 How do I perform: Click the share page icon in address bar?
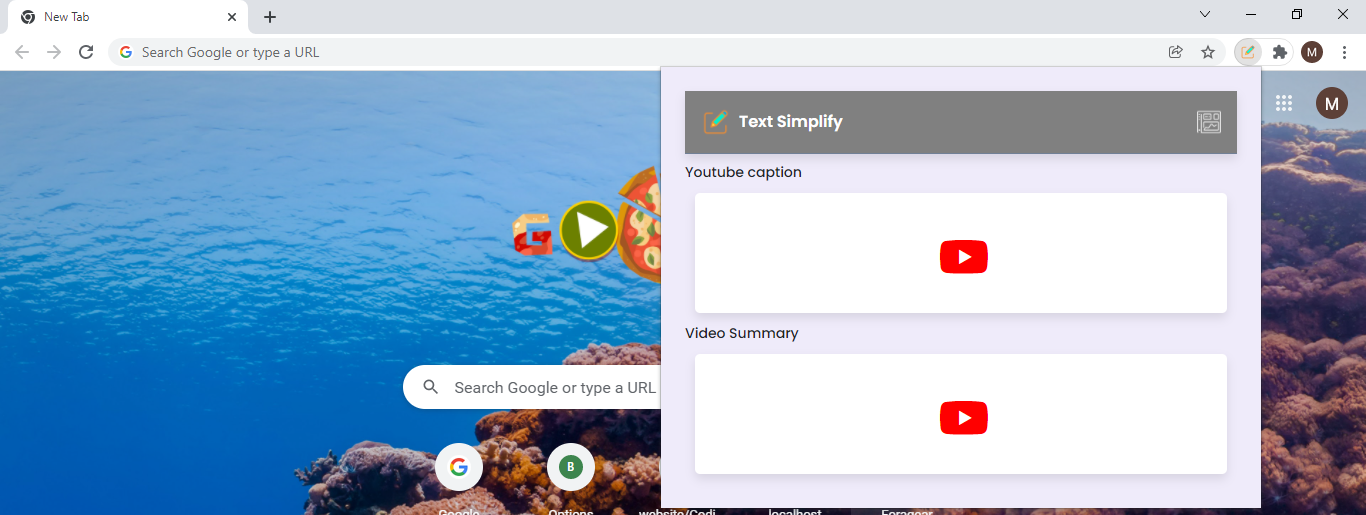click(1176, 52)
